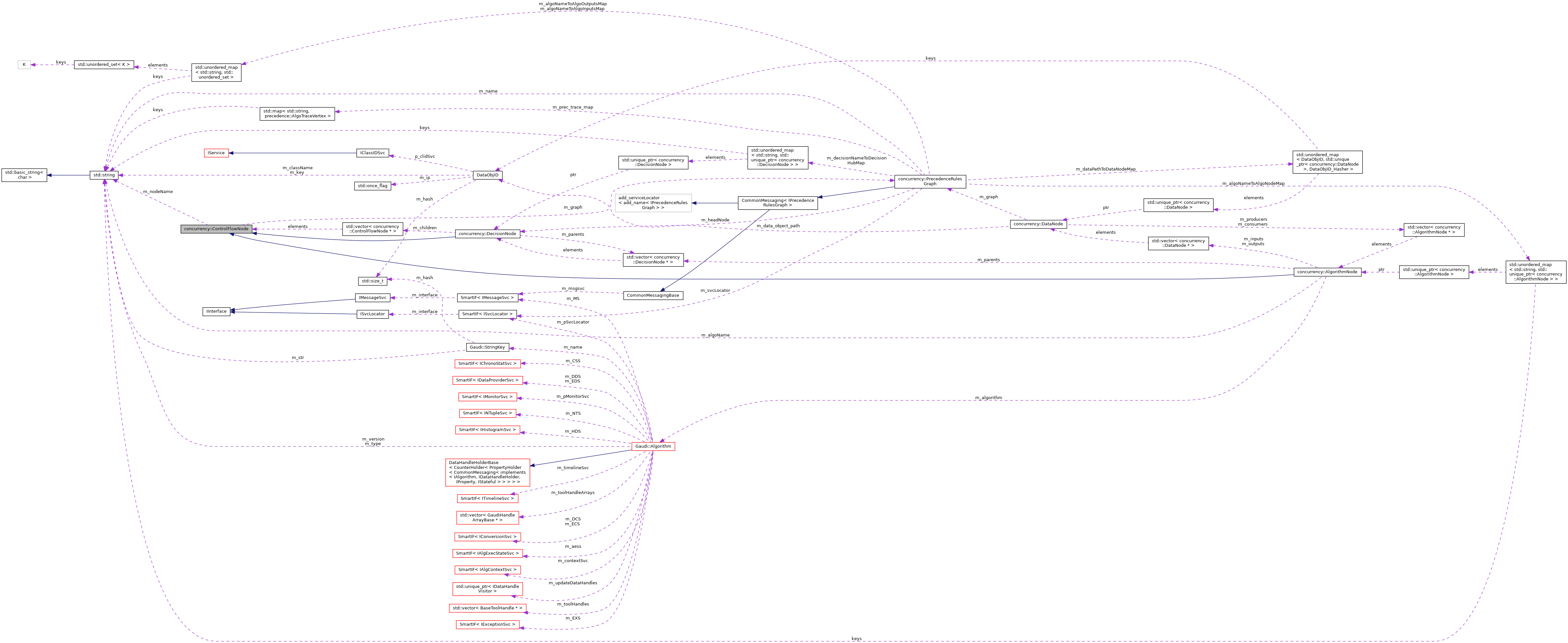Select the SmartIF< IChronoStatSvc > node
The height and width of the screenshot is (643, 1568).
[487, 364]
